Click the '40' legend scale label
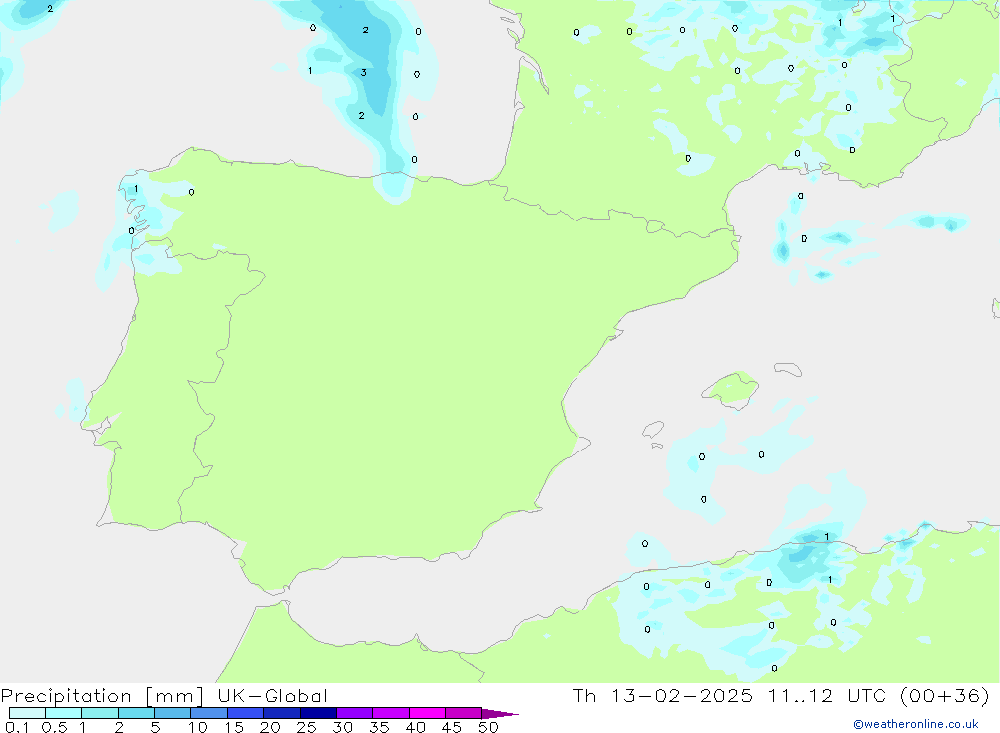Image resolution: width=1000 pixels, height=733 pixels. coord(416,727)
